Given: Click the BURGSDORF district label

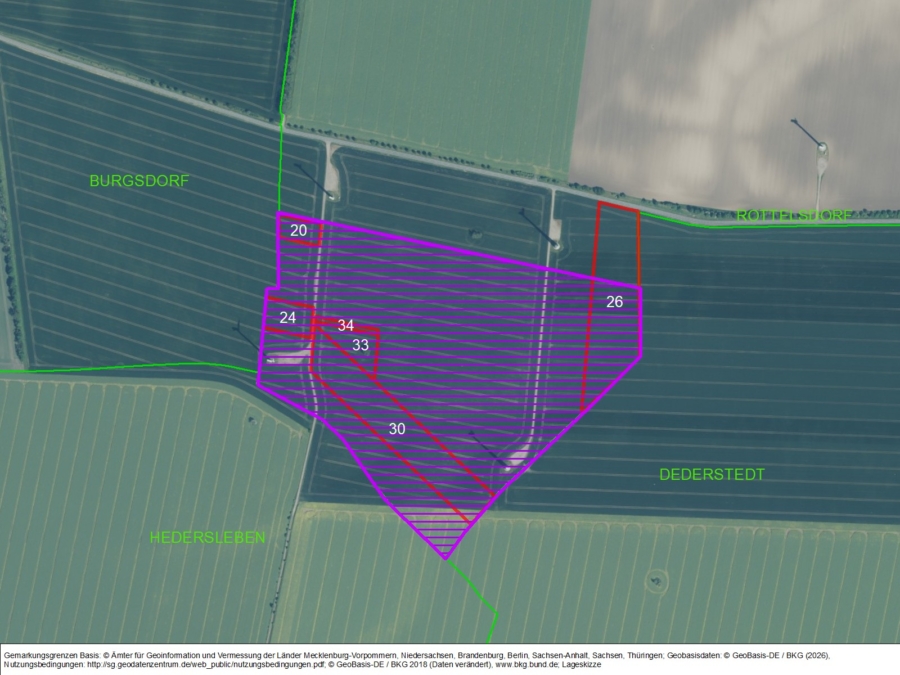Looking at the screenshot, I should coord(139,181).
